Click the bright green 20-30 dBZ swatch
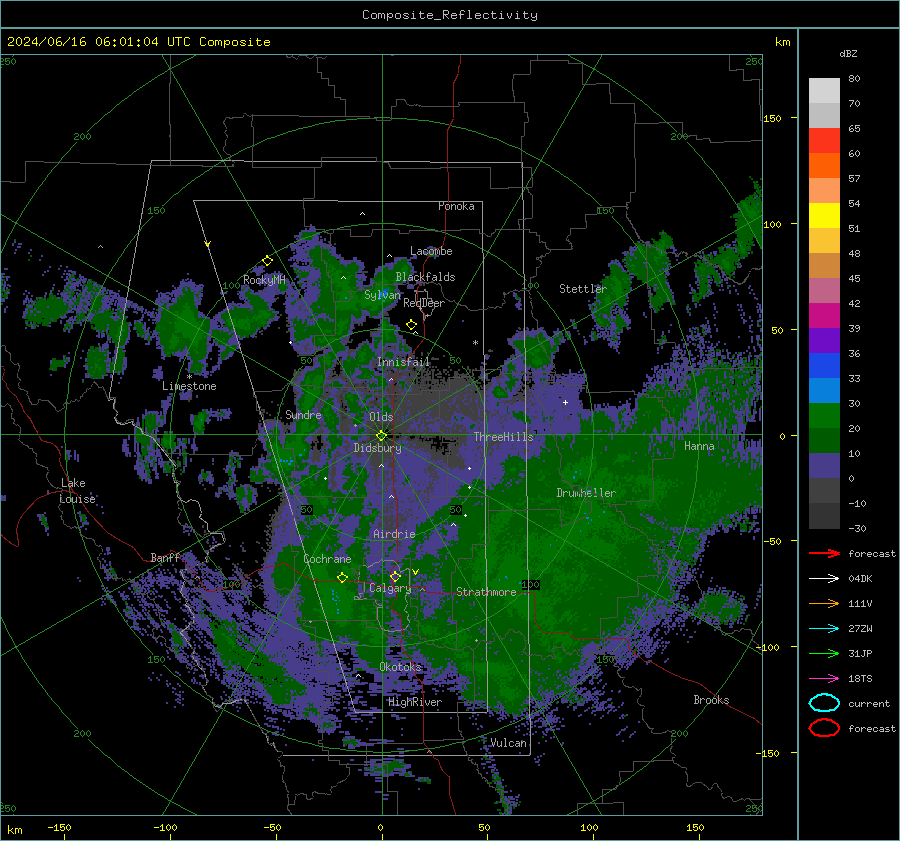 click(824, 416)
